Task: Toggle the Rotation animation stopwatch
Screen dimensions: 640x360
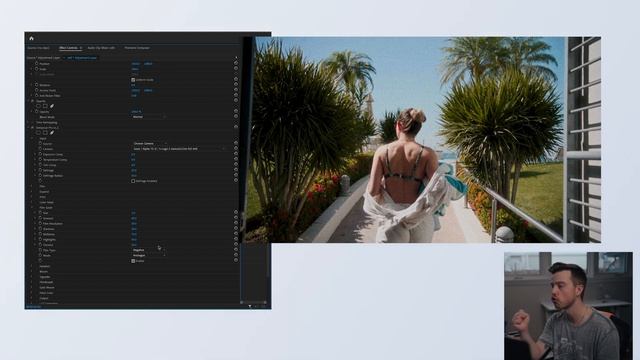Action: pos(36,85)
